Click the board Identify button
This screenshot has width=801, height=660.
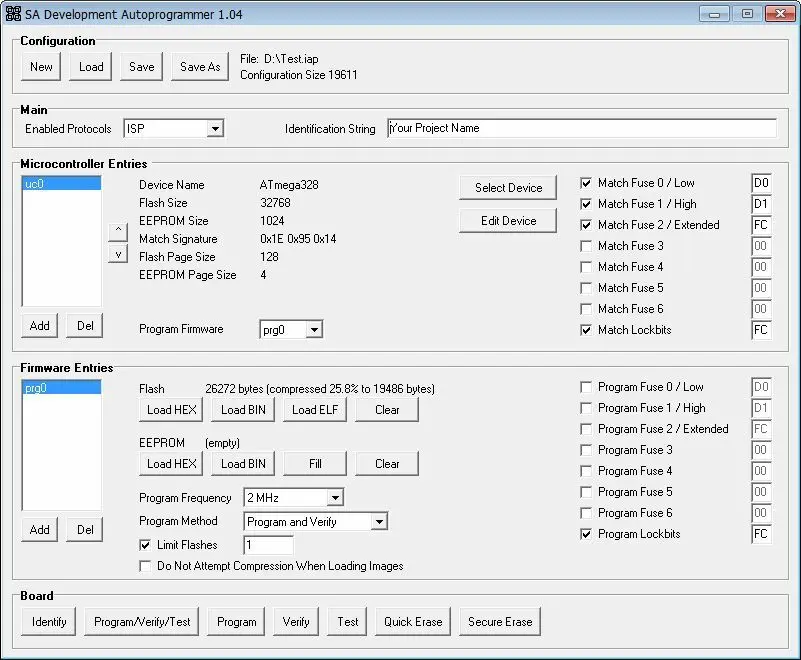(49, 622)
